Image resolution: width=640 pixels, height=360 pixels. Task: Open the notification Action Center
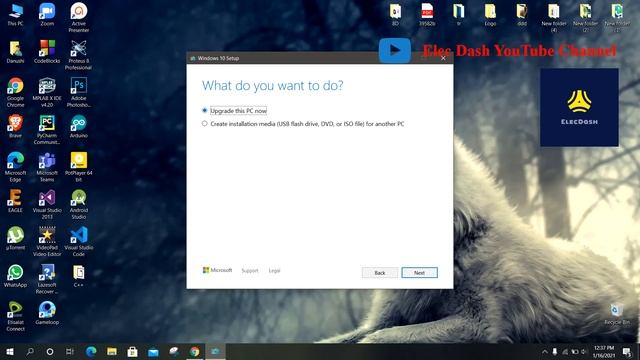tap(627, 351)
